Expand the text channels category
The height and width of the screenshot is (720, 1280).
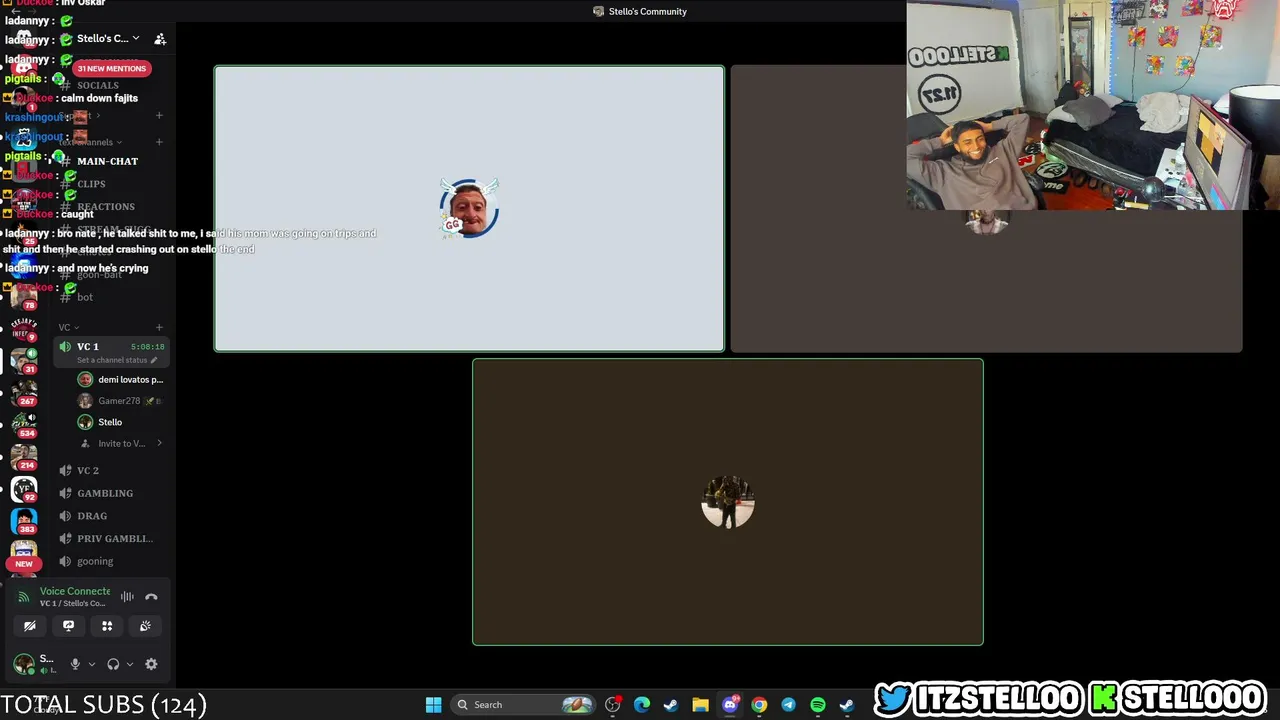(90, 142)
